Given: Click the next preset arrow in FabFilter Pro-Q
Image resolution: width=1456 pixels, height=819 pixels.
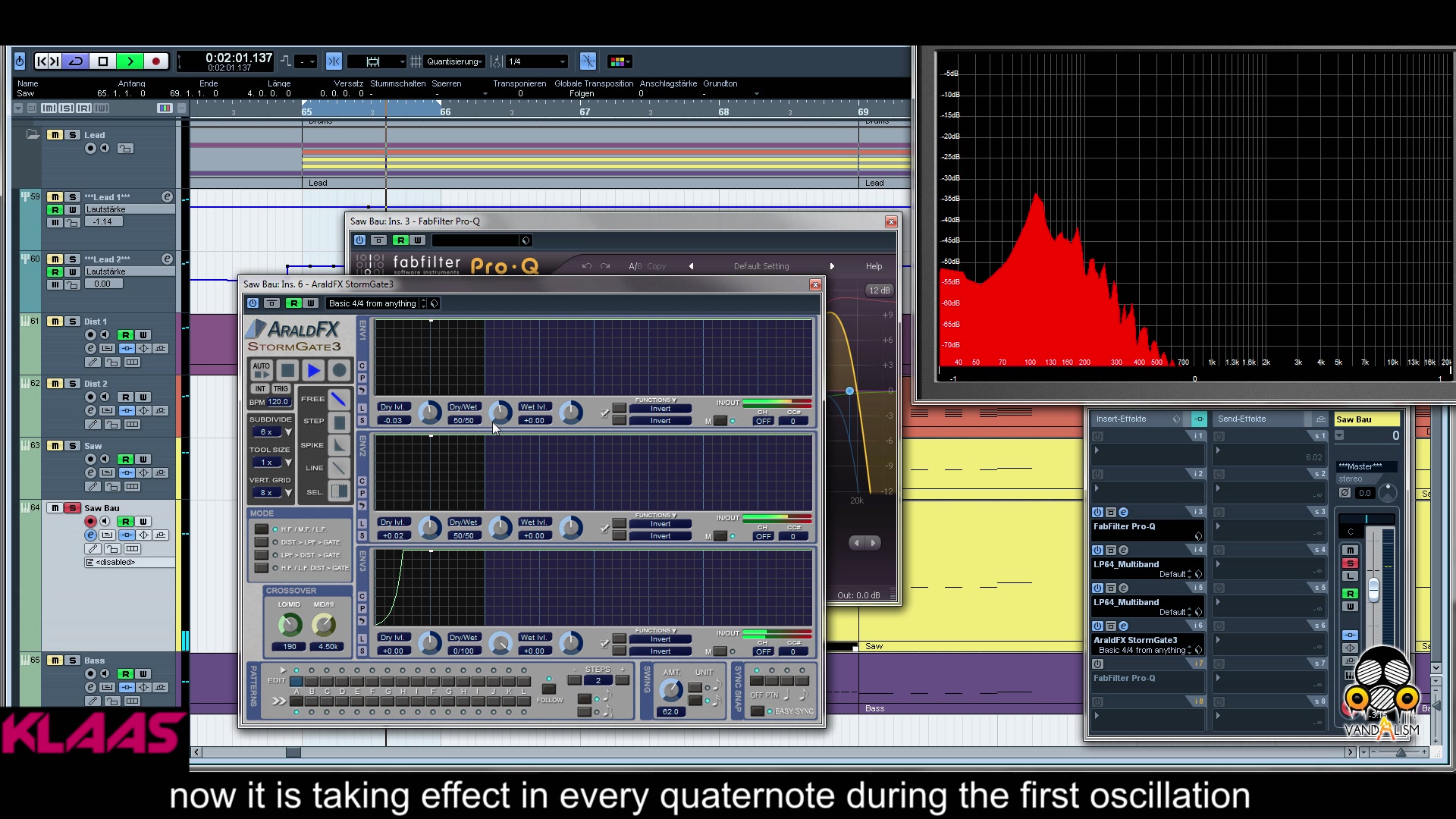Looking at the screenshot, I should (x=832, y=266).
